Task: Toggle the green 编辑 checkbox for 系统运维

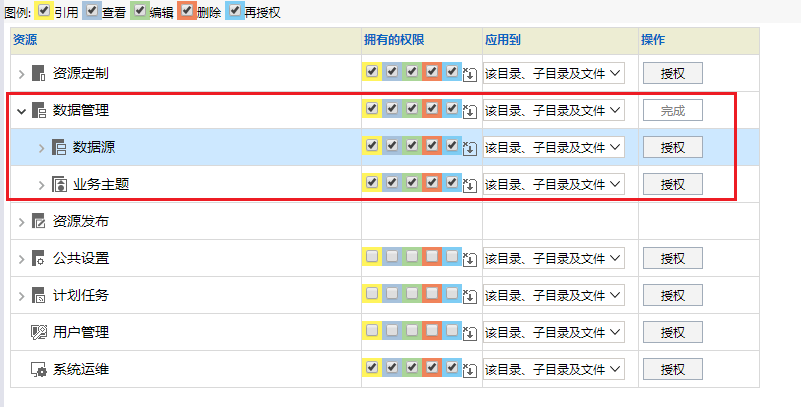Action: (x=412, y=367)
